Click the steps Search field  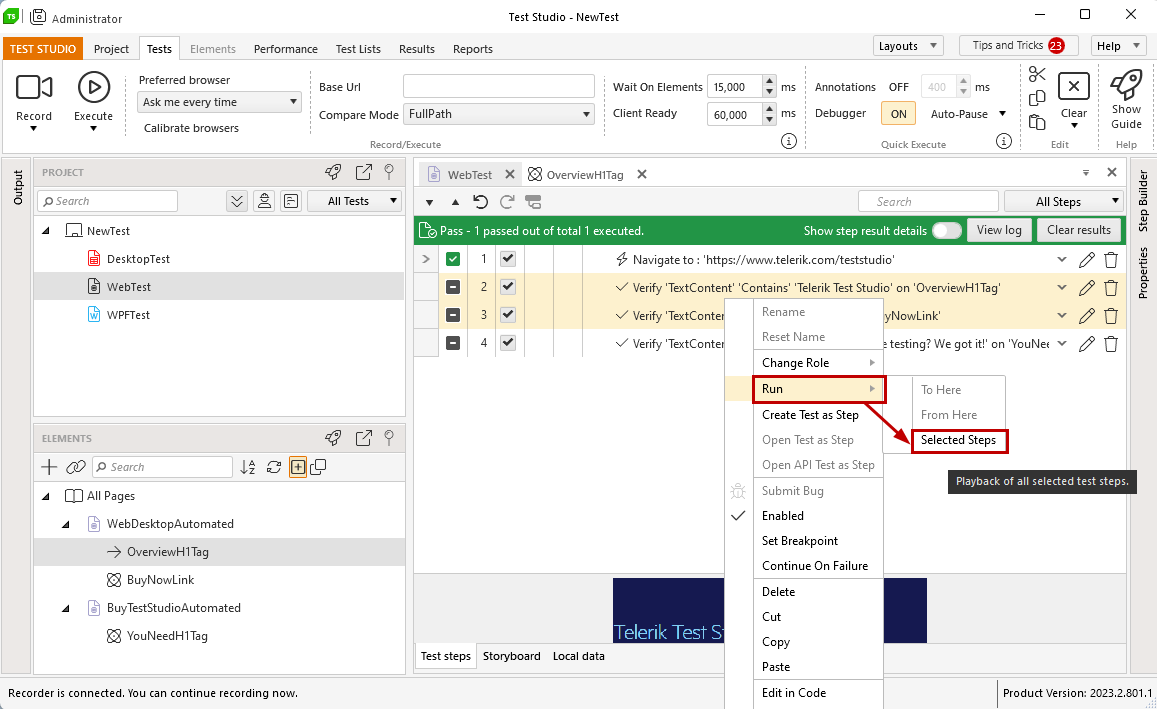pos(928,201)
